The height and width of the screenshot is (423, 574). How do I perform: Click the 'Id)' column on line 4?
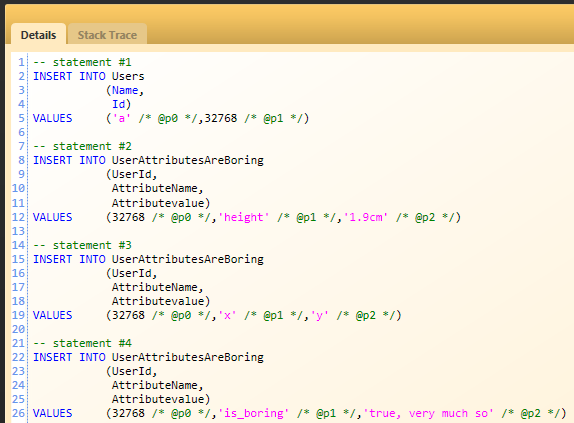[x=121, y=104]
